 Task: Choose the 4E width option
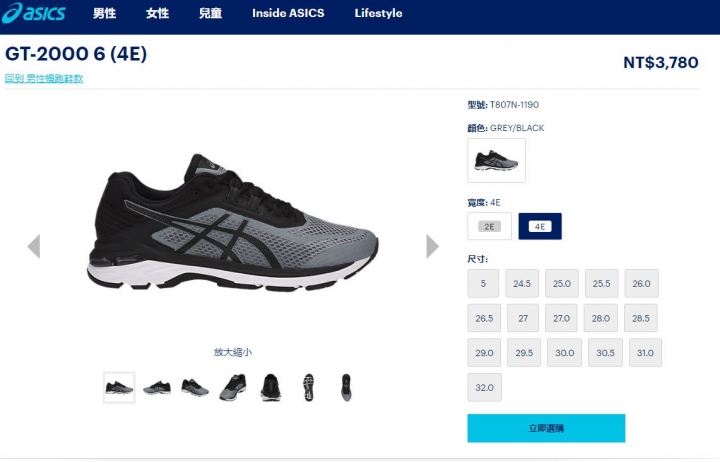540,226
